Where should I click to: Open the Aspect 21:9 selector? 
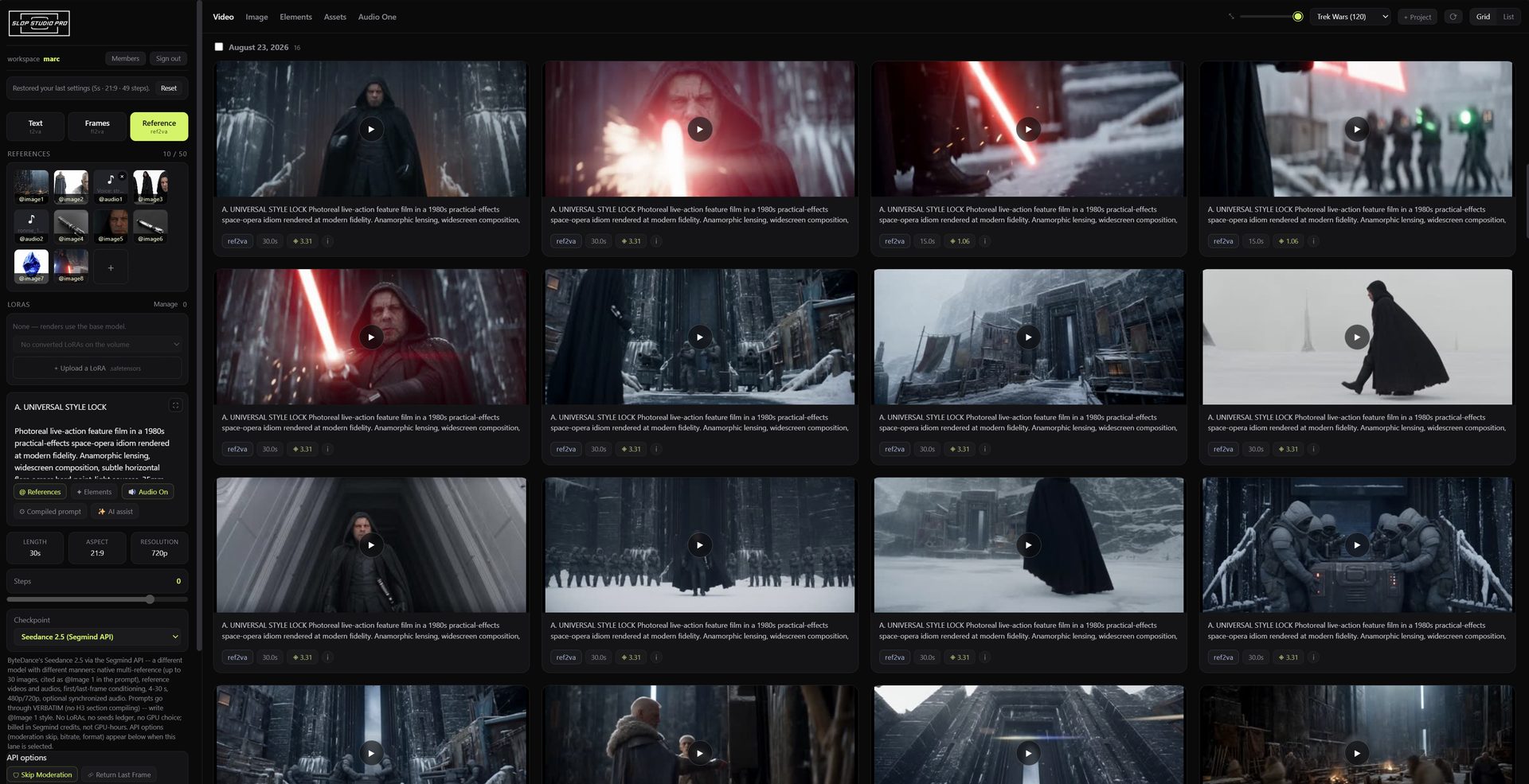(x=97, y=548)
